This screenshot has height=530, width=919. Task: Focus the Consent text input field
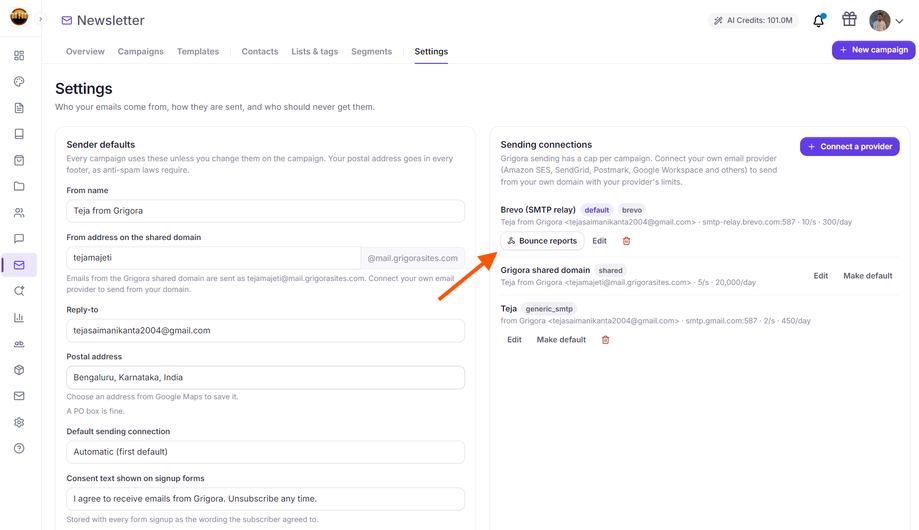266,499
